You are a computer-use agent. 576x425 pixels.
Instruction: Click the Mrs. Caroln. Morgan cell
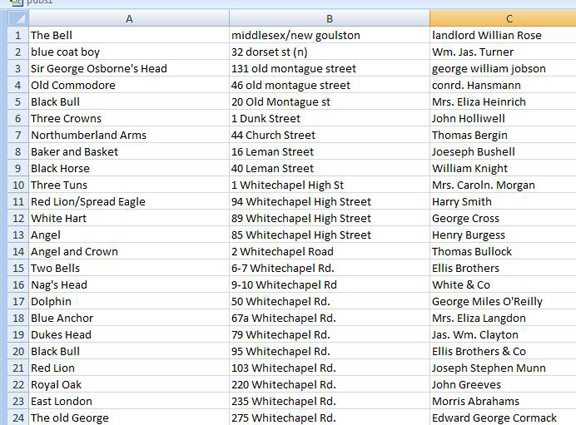503,185
